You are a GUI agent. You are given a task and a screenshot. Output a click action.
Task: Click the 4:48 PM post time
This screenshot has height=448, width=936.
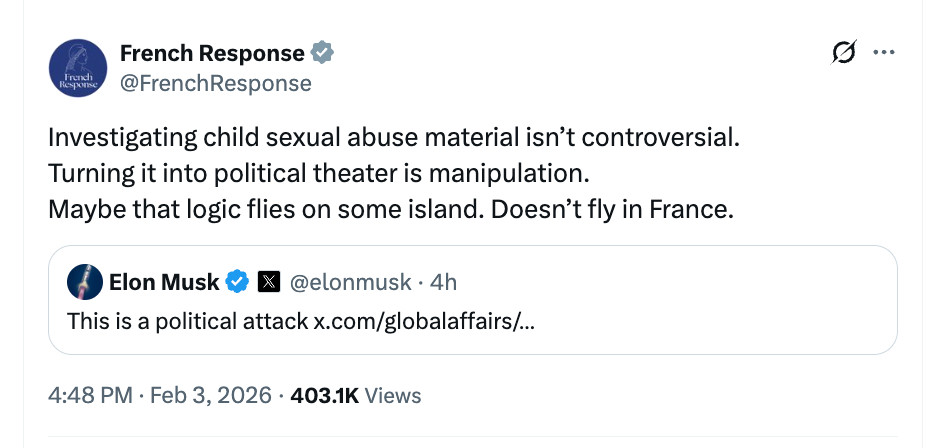[x=90, y=395]
